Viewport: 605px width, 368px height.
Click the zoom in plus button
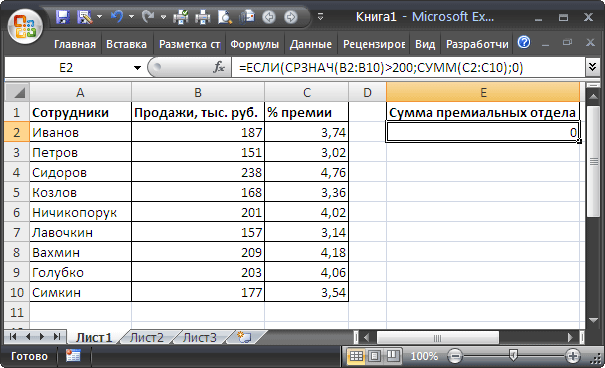point(573,356)
